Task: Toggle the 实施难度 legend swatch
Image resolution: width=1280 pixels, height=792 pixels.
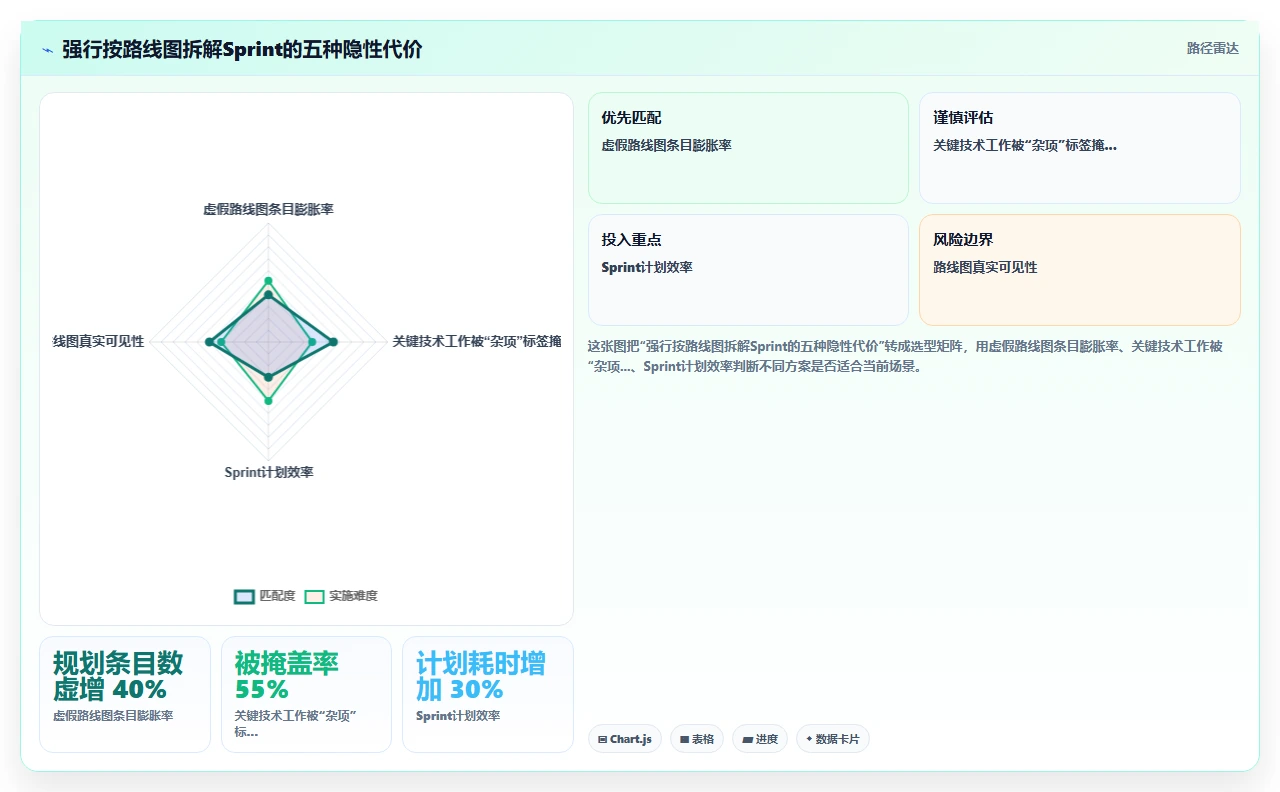Action: [314, 596]
